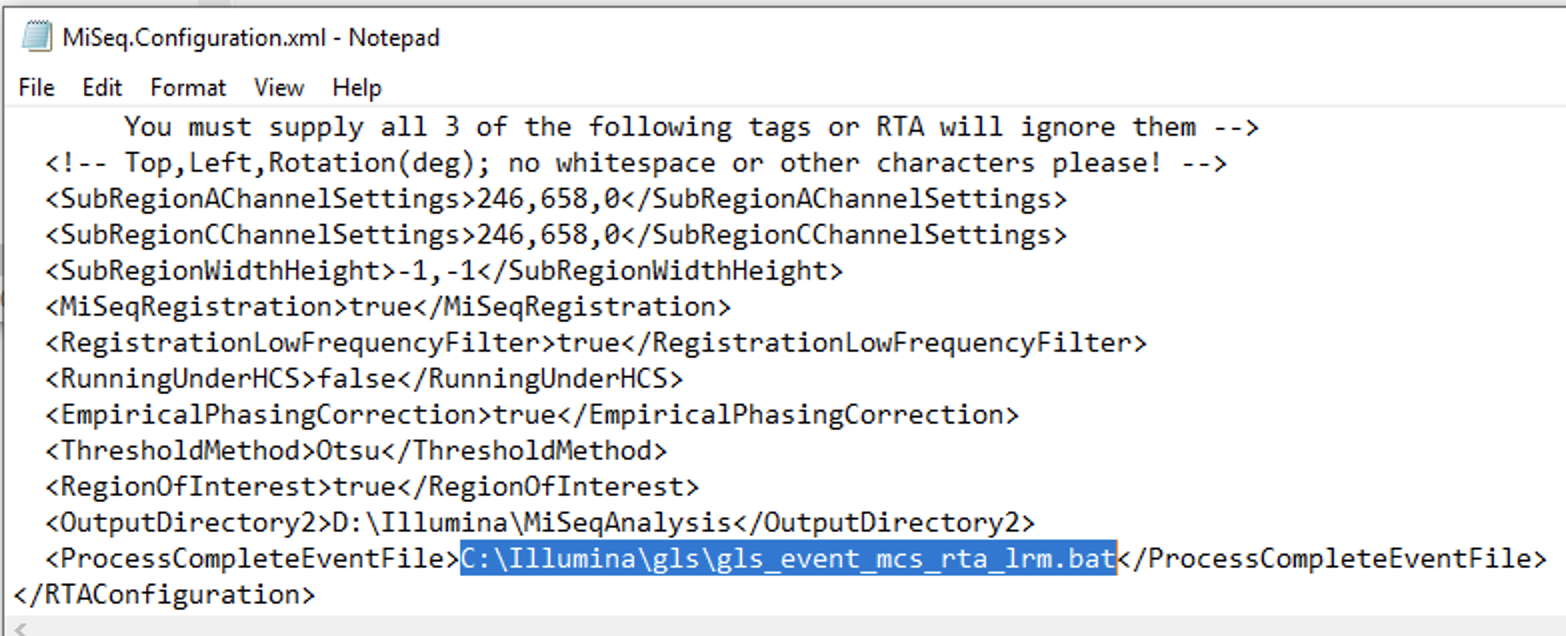This screenshot has height=636, width=1566.
Task: Click the RunningUnderHCS false value
Action: click(356, 379)
